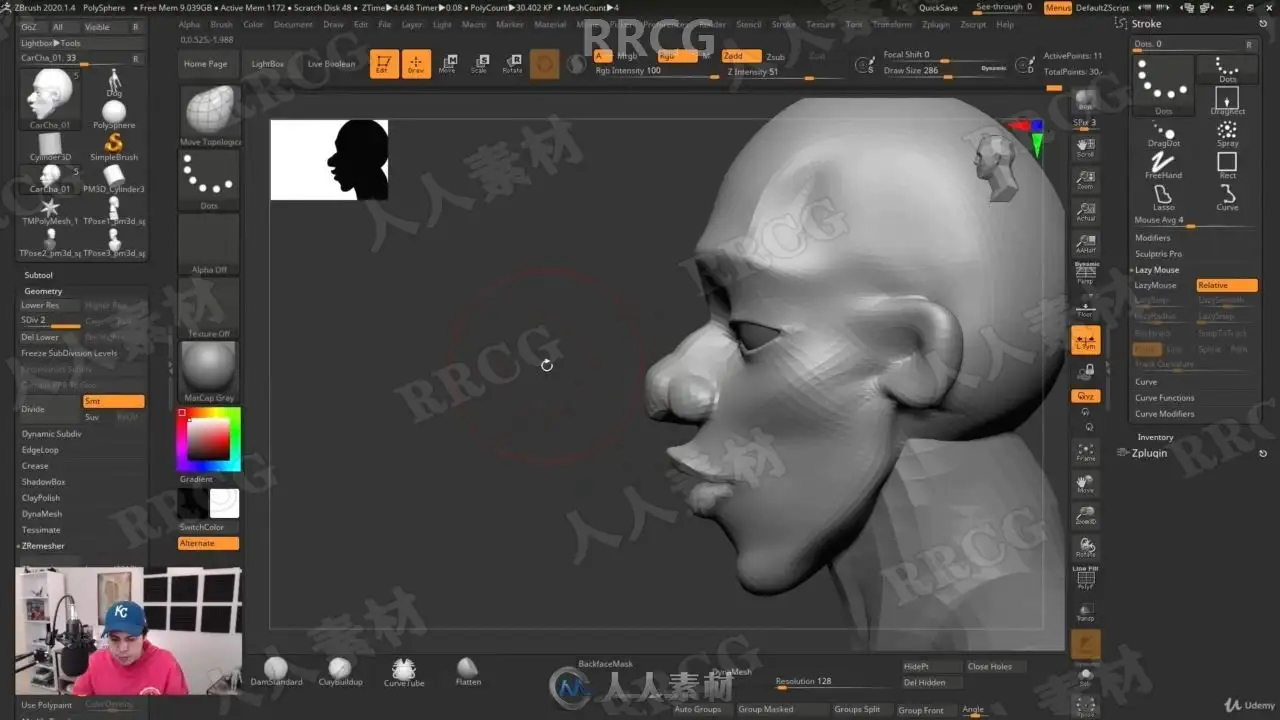Click the Scroll canvas navigation icon

point(1085,147)
